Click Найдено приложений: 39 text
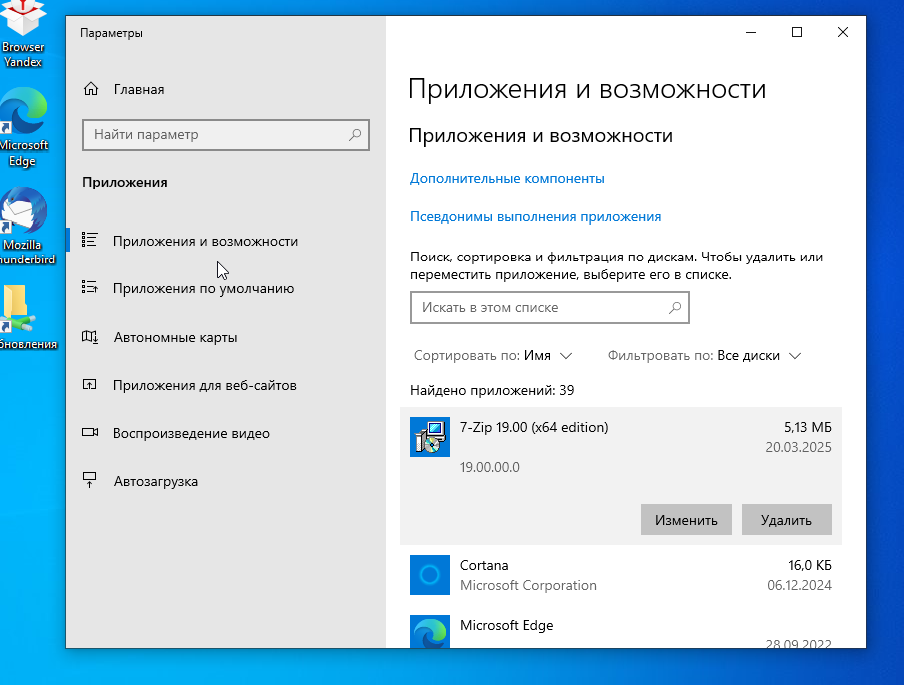The height and width of the screenshot is (685, 904). pyautogui.click(x=492, y=390)
